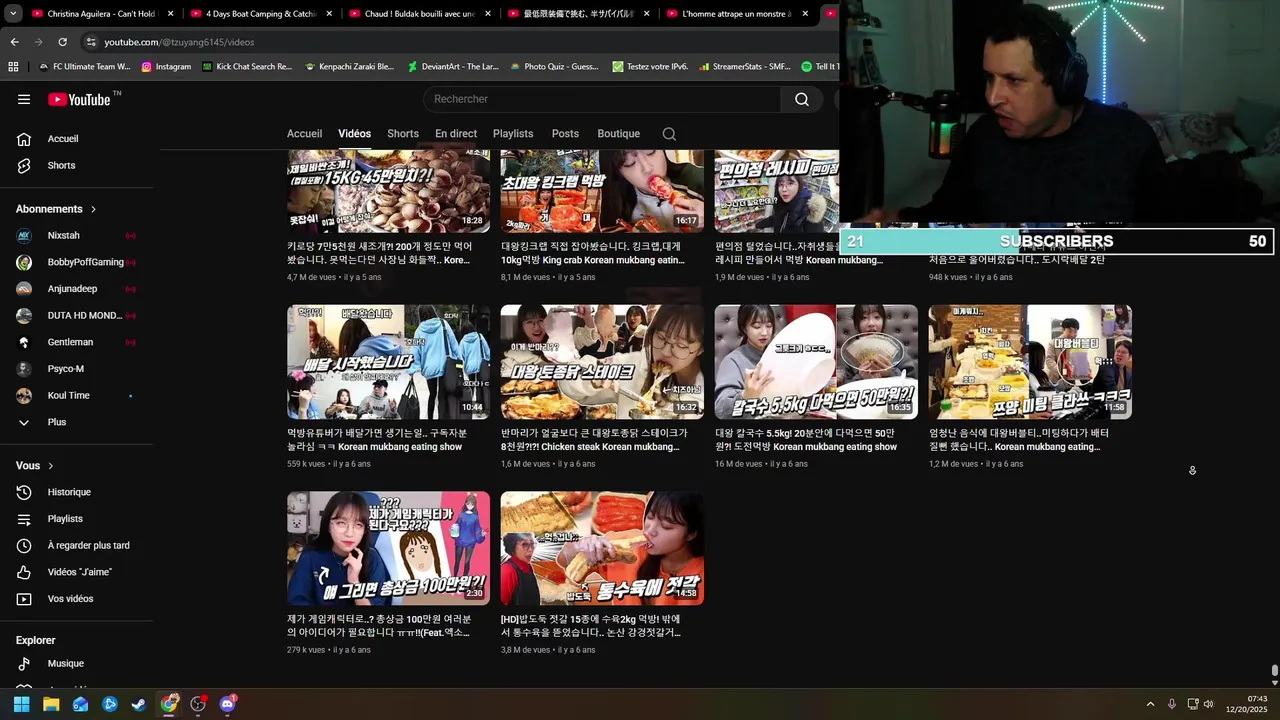Play the 11:58 video thumbnail
This screenshot has height=720, width=1280.
[1030, 362]
